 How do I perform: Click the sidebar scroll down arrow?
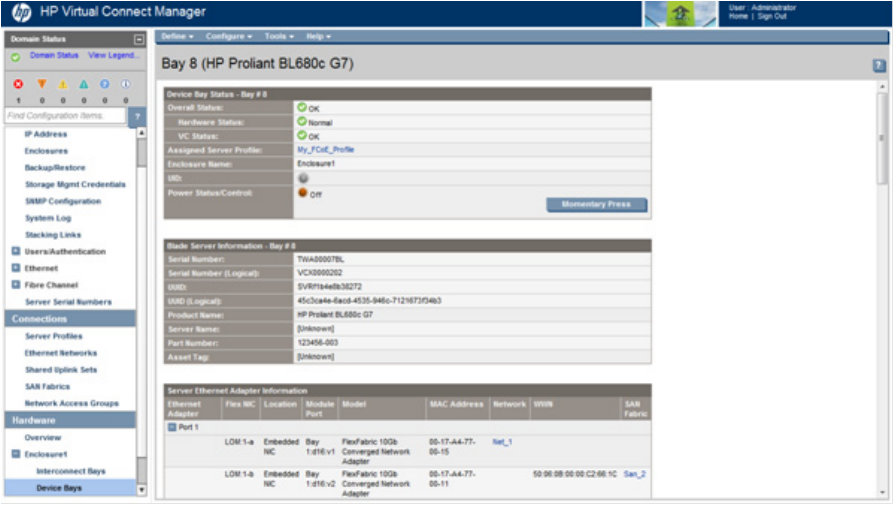point(141,490)
